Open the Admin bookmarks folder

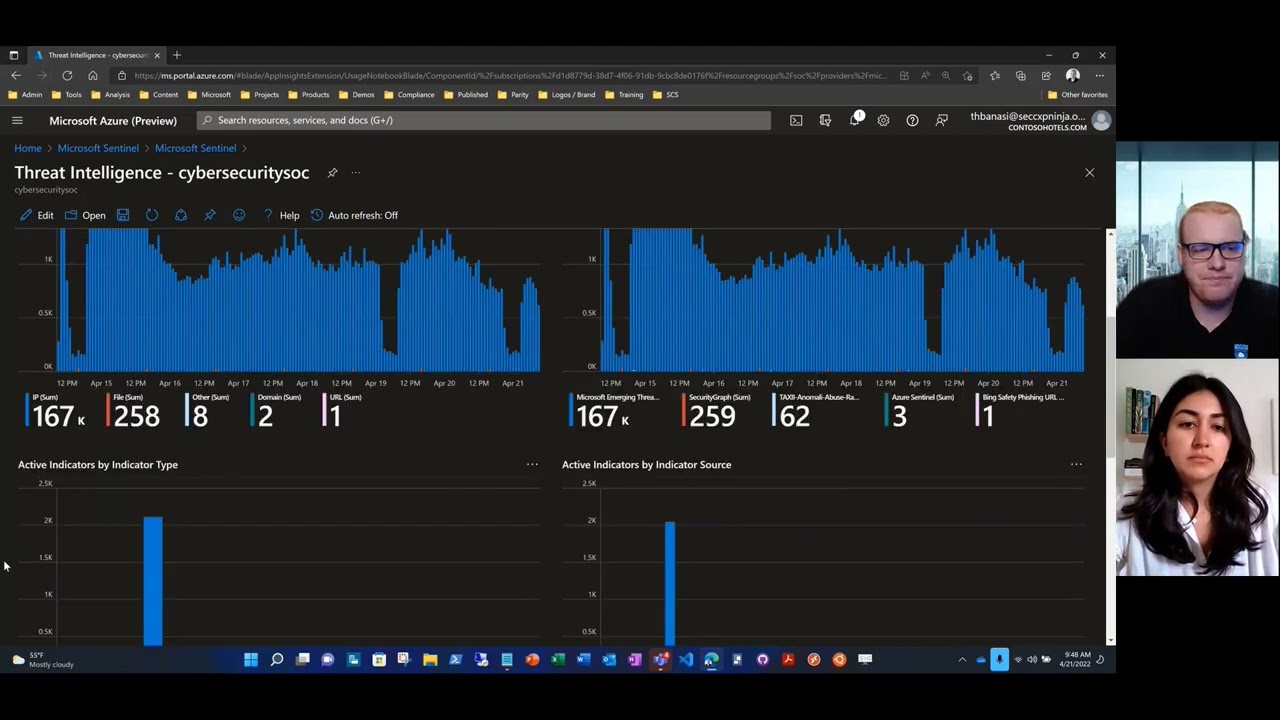(x=25, y=95)
